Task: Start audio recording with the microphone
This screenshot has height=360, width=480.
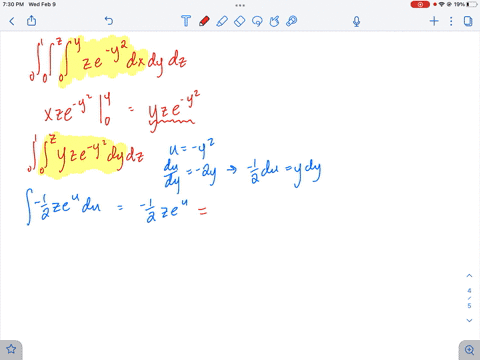Action: point(356,22)
